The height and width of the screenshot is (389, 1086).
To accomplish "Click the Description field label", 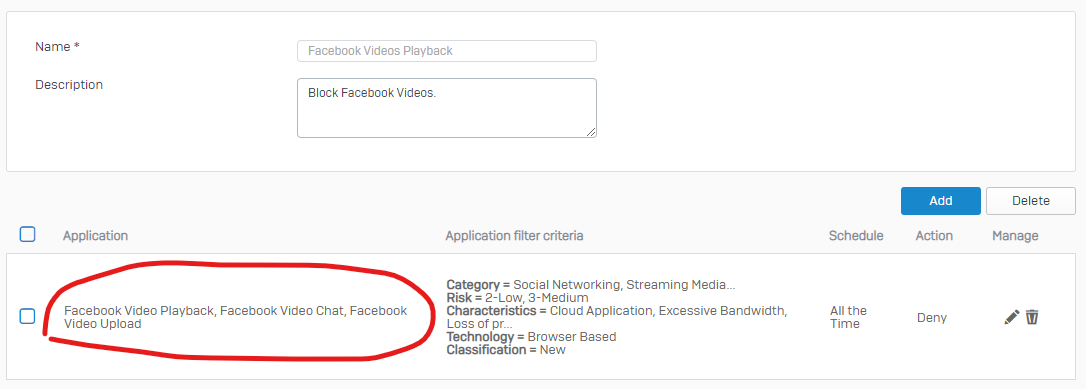I will tap(69, 84).
